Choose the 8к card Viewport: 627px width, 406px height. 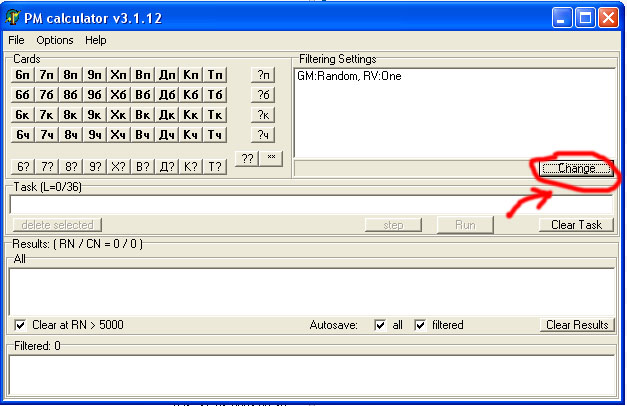tap(71, 115)
